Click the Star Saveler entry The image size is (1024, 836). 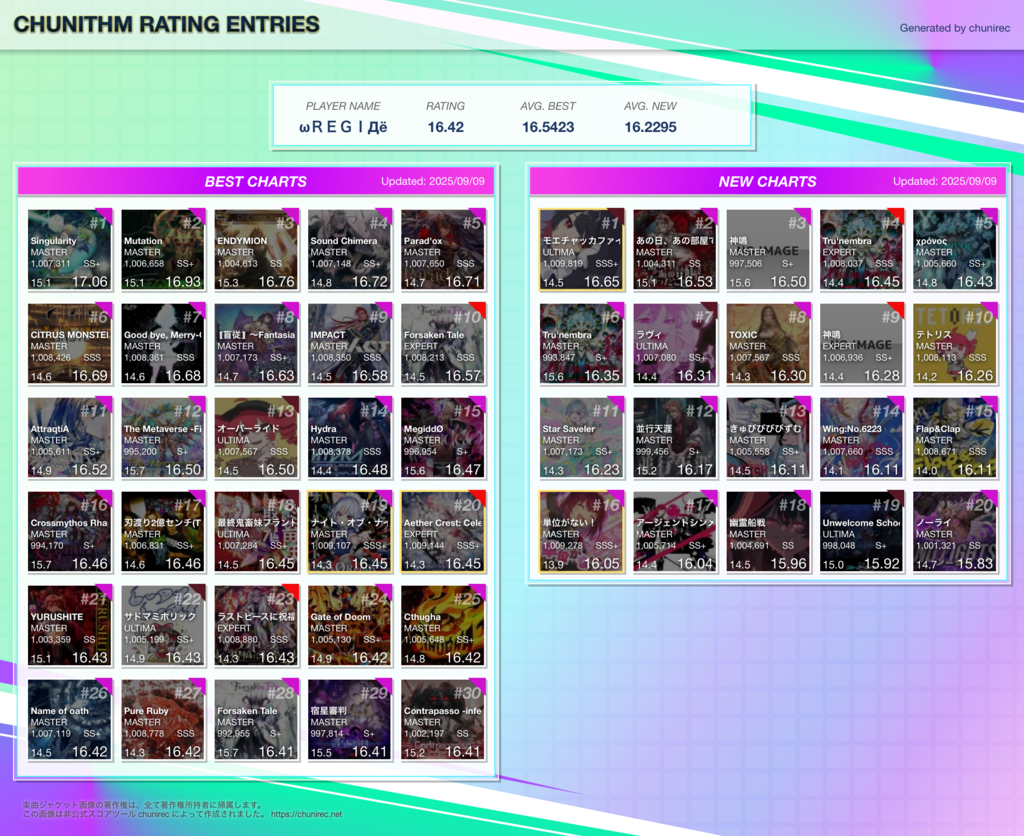point(581,438)
